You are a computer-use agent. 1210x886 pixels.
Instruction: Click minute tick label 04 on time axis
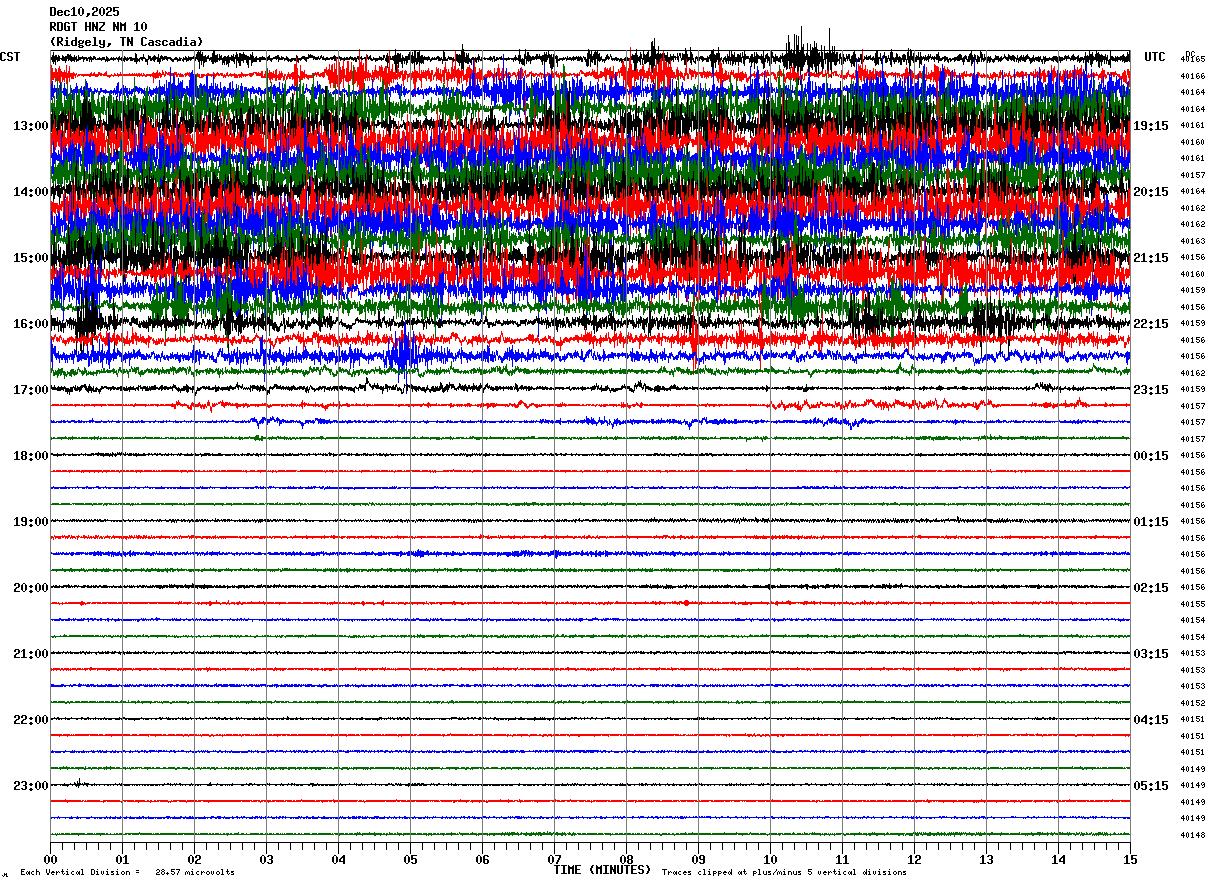(x=338, y=859)
